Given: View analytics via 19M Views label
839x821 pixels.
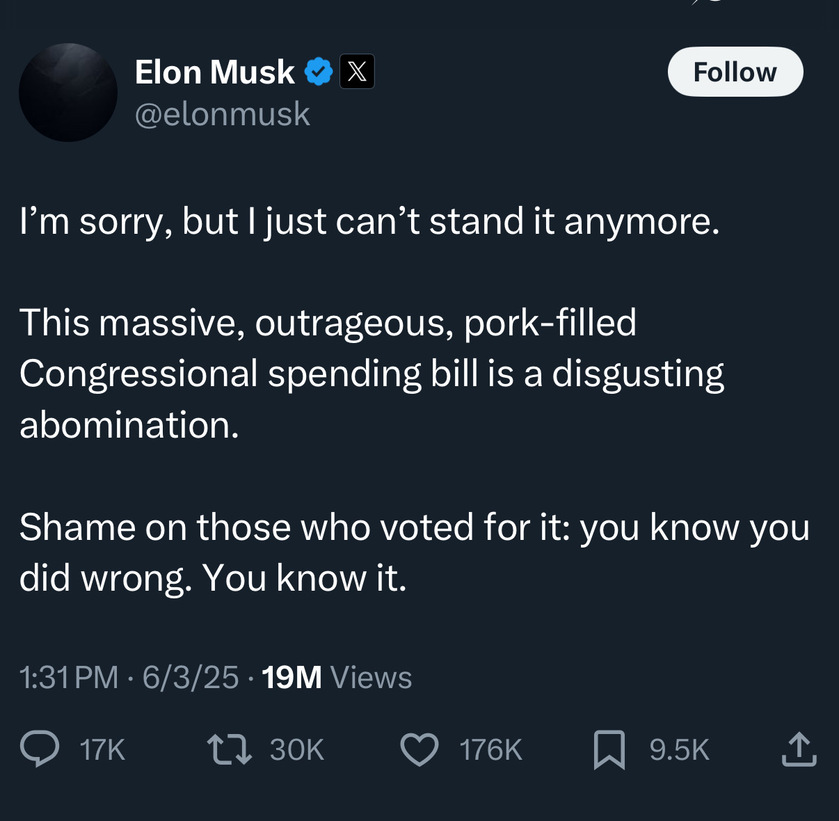Looking at the screenshot, I should click(337, 677).
